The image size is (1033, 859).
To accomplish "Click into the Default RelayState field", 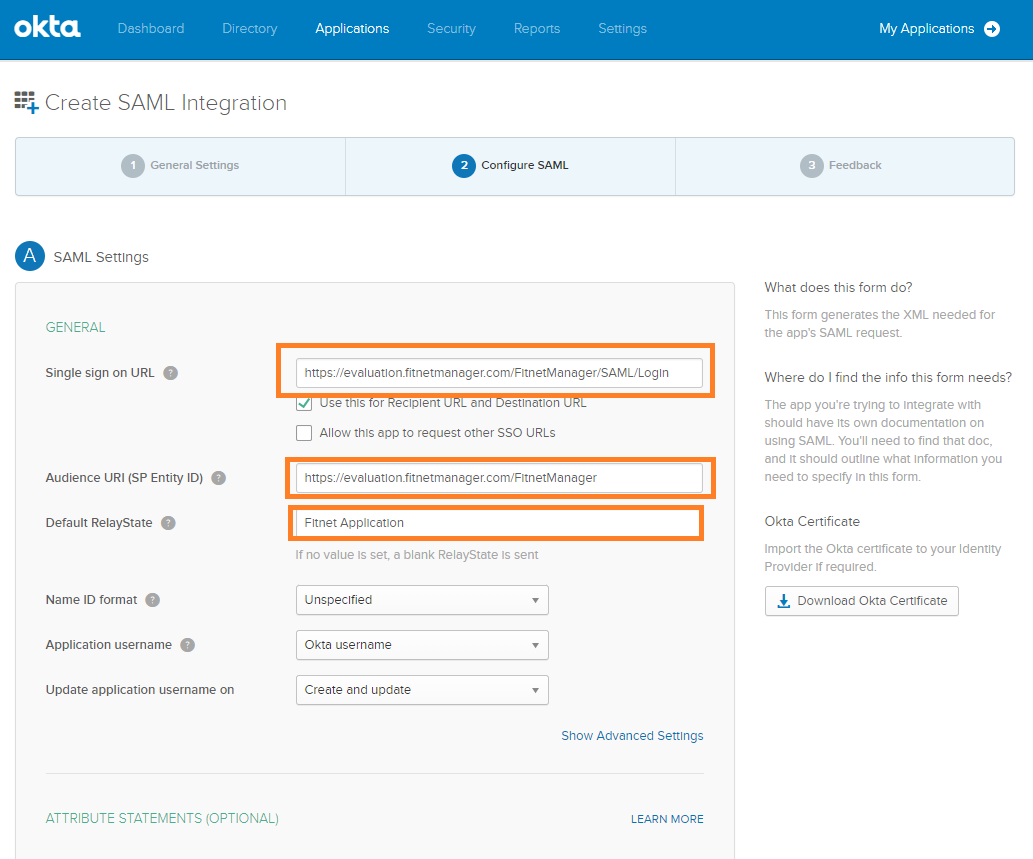I will point(497,523).
